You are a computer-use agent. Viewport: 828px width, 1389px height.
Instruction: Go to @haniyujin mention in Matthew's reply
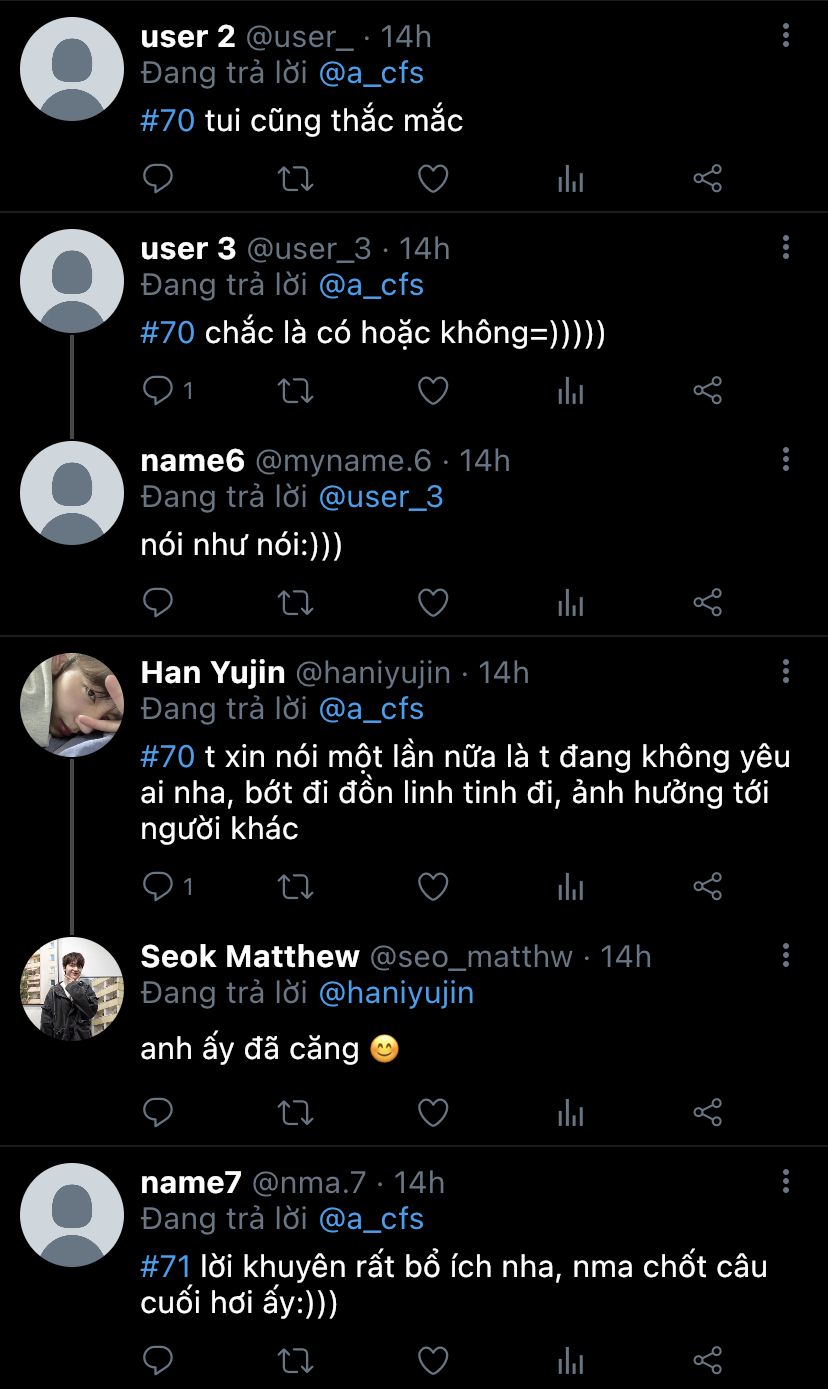(396, 993)
